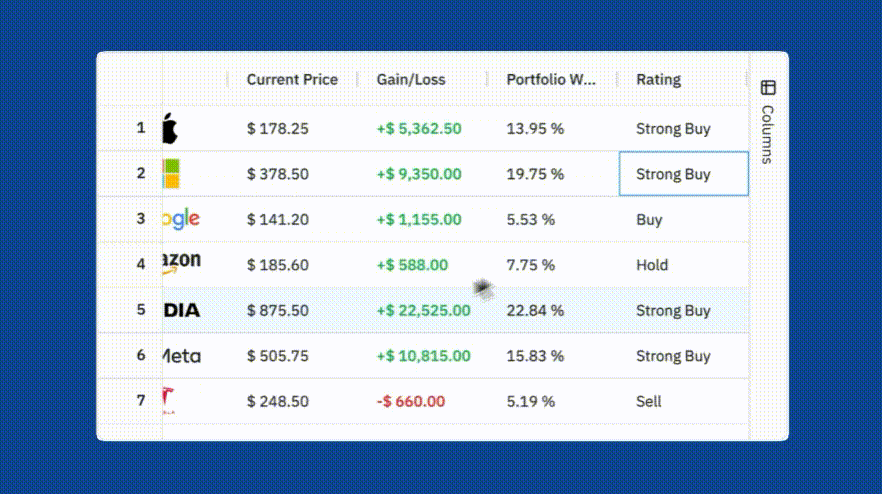This screenshot has width=882, height=494.
Task: Click the Columns panel table icon
Action: point(768,88)
